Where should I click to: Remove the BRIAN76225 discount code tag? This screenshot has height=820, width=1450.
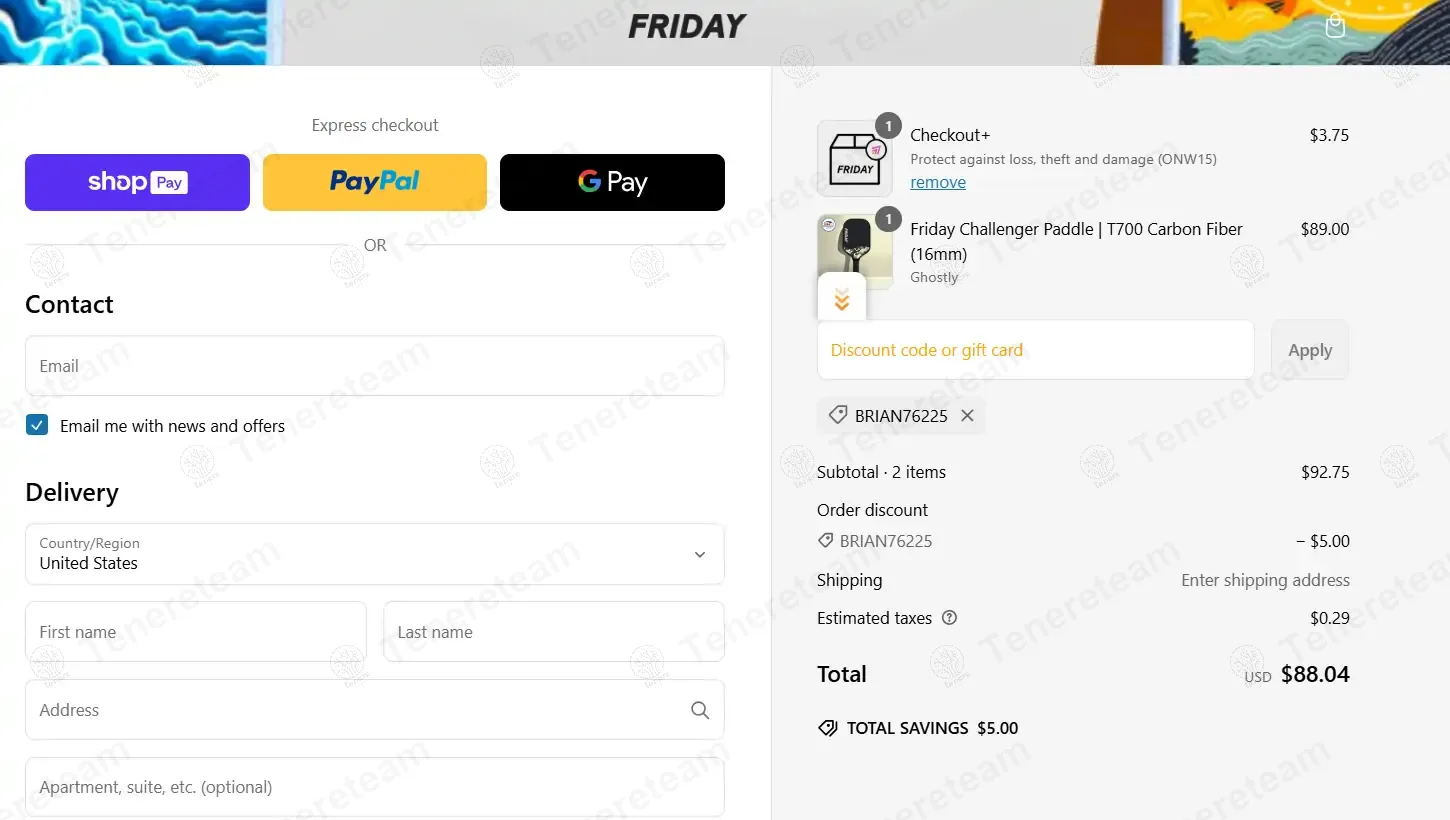[967, 416]
